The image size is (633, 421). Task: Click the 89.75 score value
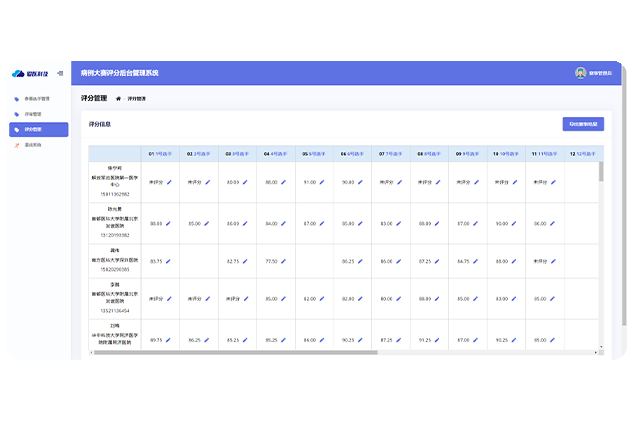pos(156,340)
